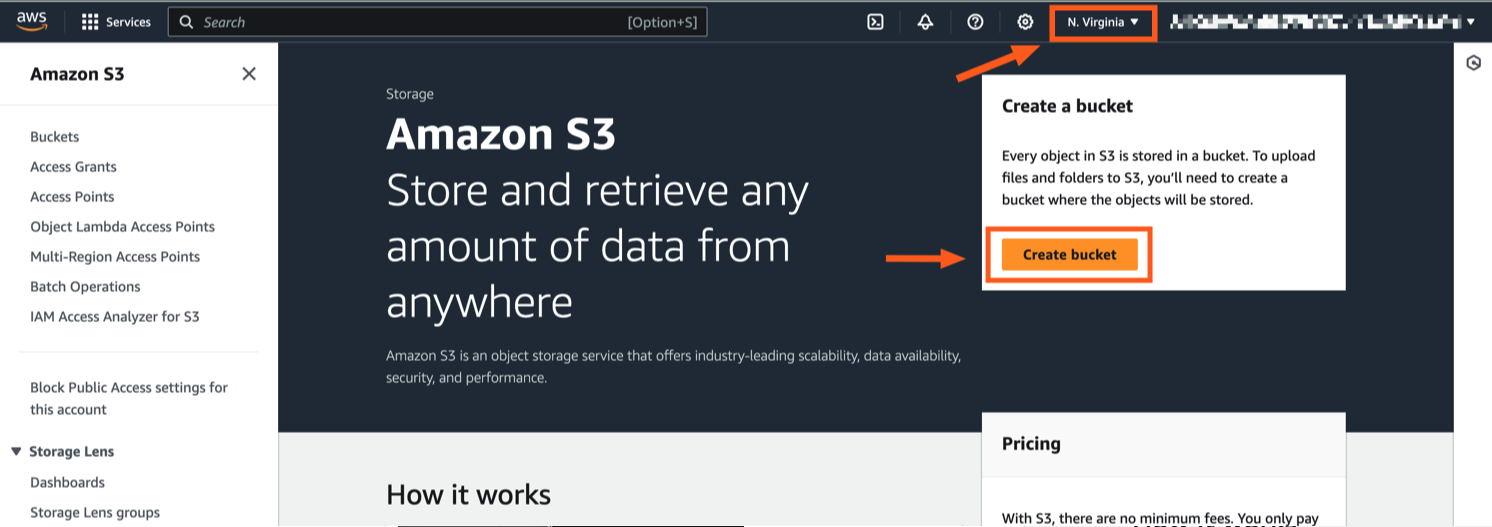
Task: Select Object Lambda Access Points
Action: [x=122, y=227]
